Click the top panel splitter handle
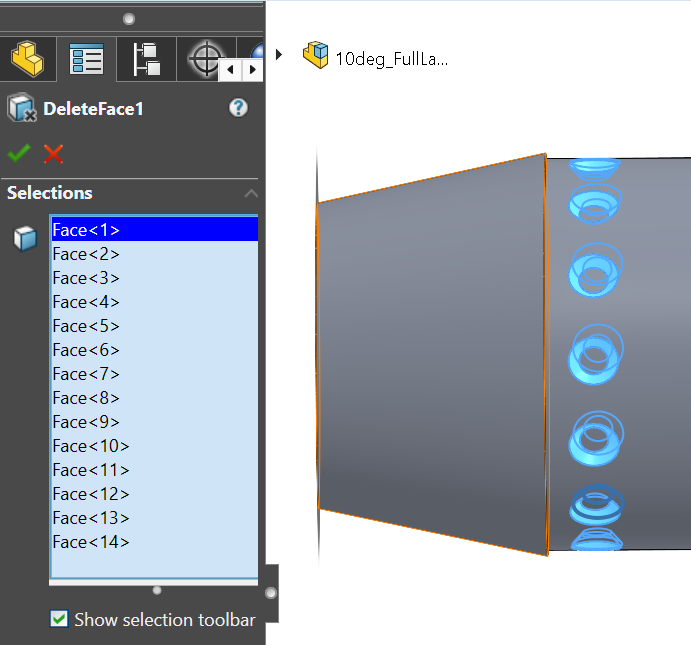691x645 pixels. pos(129,19)
